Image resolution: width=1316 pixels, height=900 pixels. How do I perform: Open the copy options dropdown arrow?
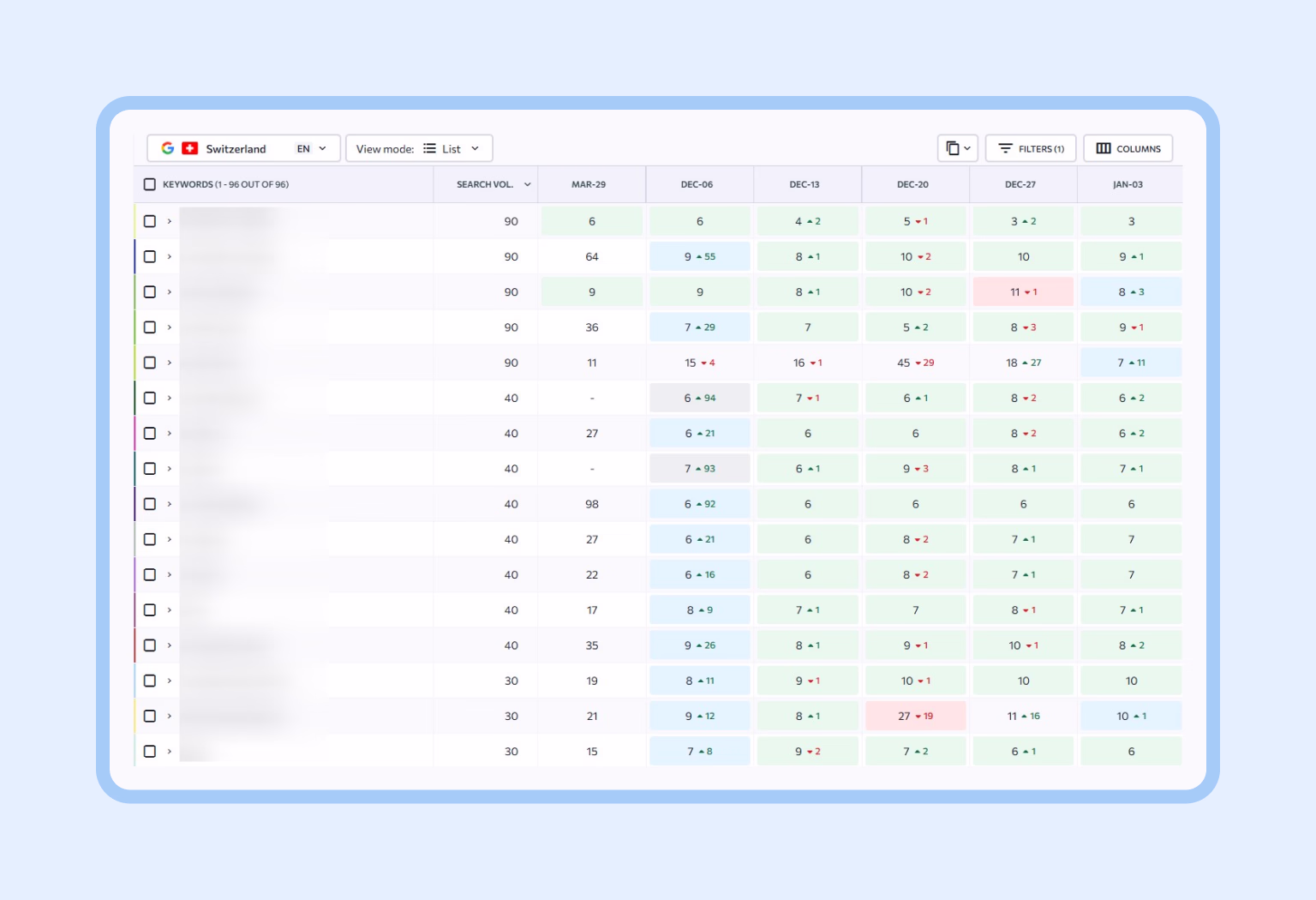point(967,148)
